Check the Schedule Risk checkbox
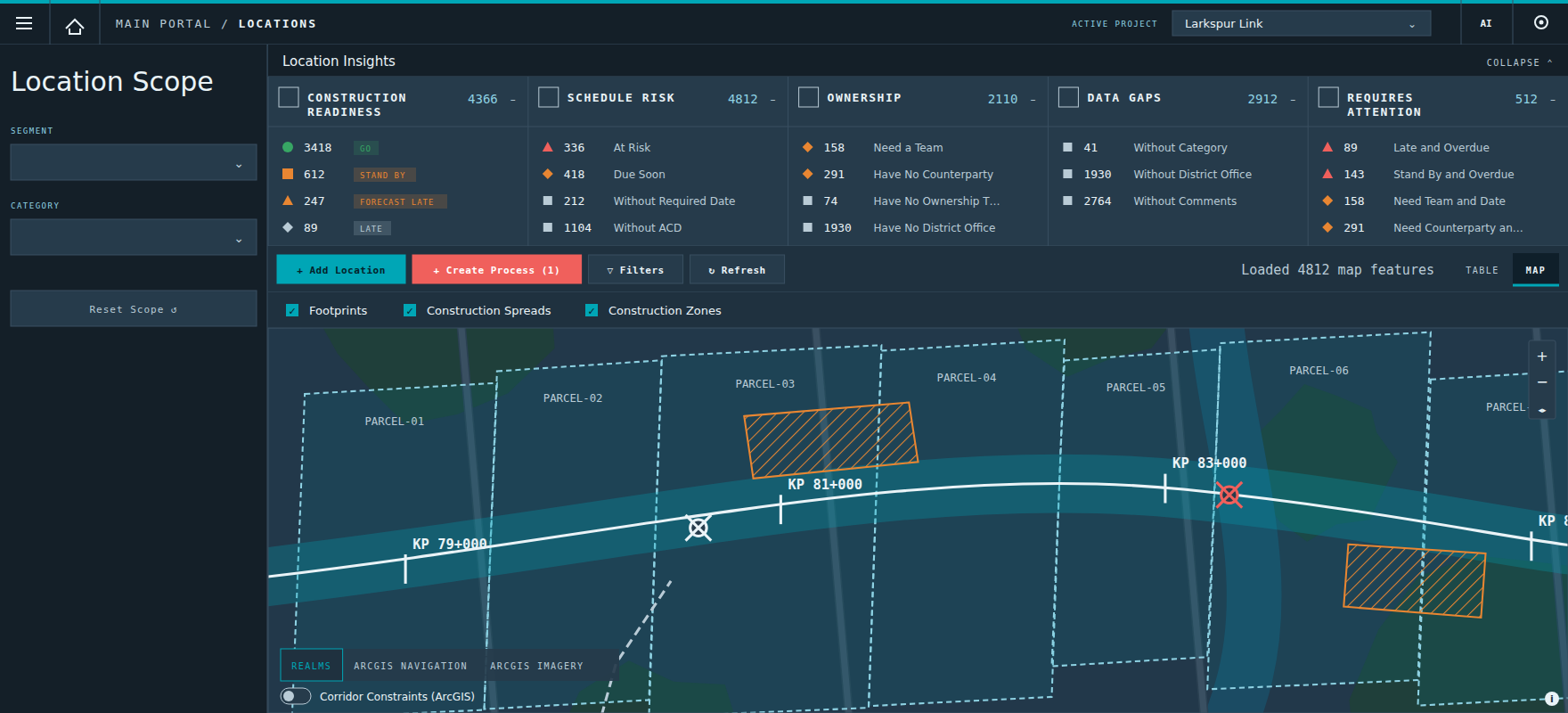Viewport: 1568px width, 713px height. point(549,97)
